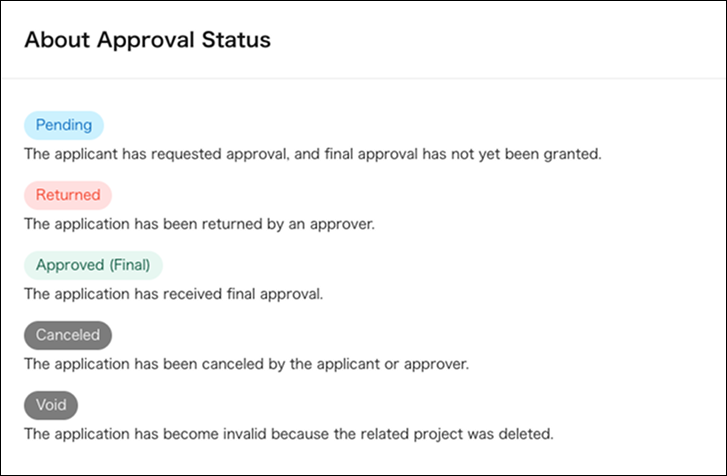Click the gray Void status badge
The width and height of the screenshot is (727, 476).
point(51,405)
